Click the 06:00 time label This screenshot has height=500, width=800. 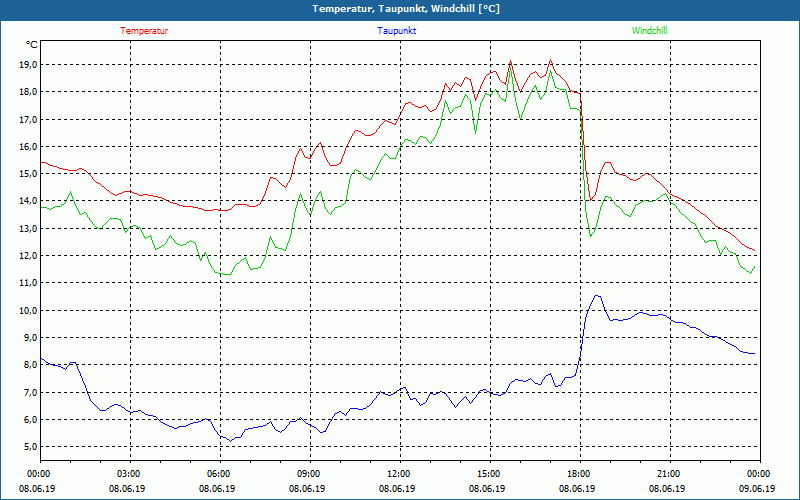[218, 474]
